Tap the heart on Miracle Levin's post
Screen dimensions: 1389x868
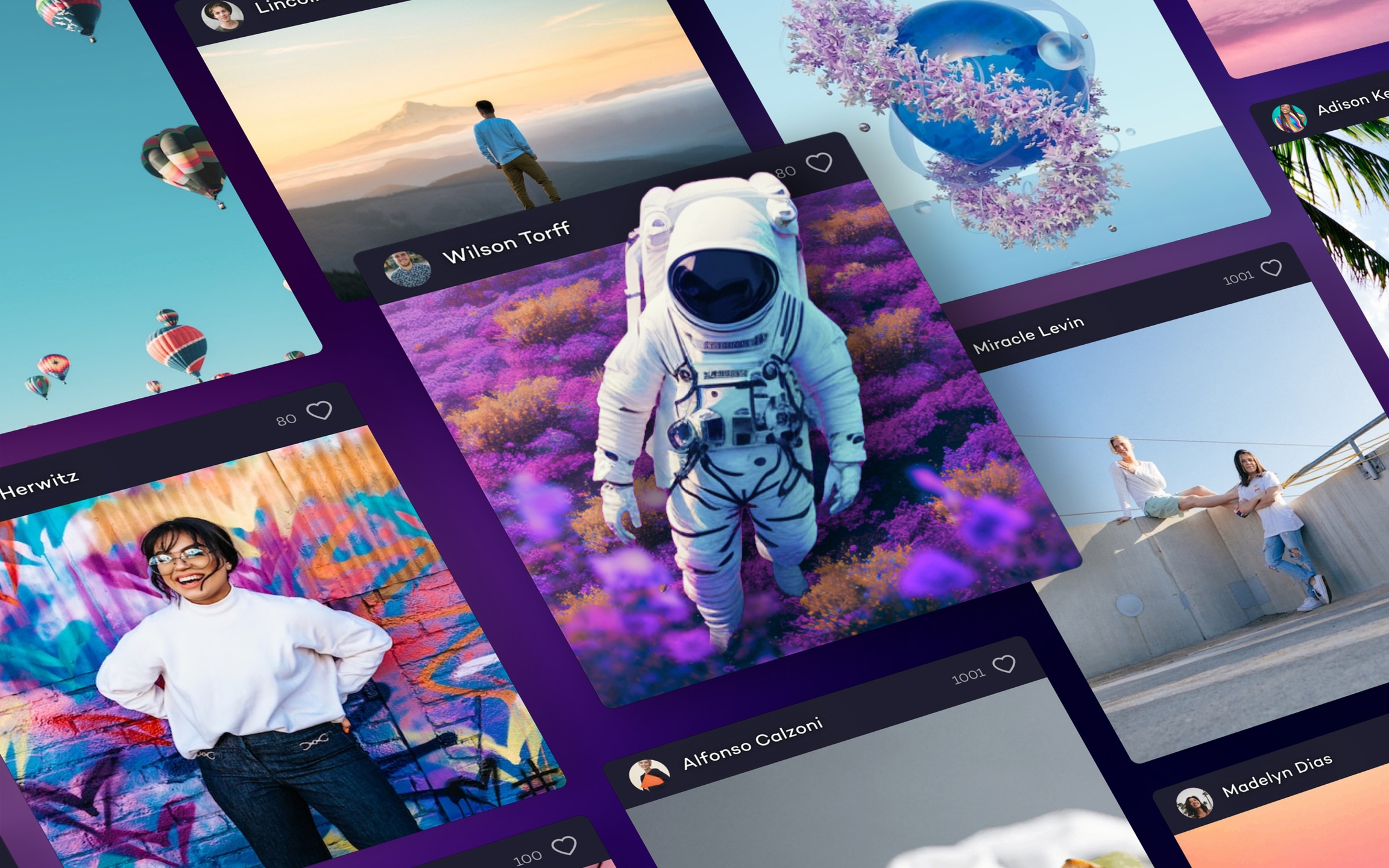click(1271, 268)
